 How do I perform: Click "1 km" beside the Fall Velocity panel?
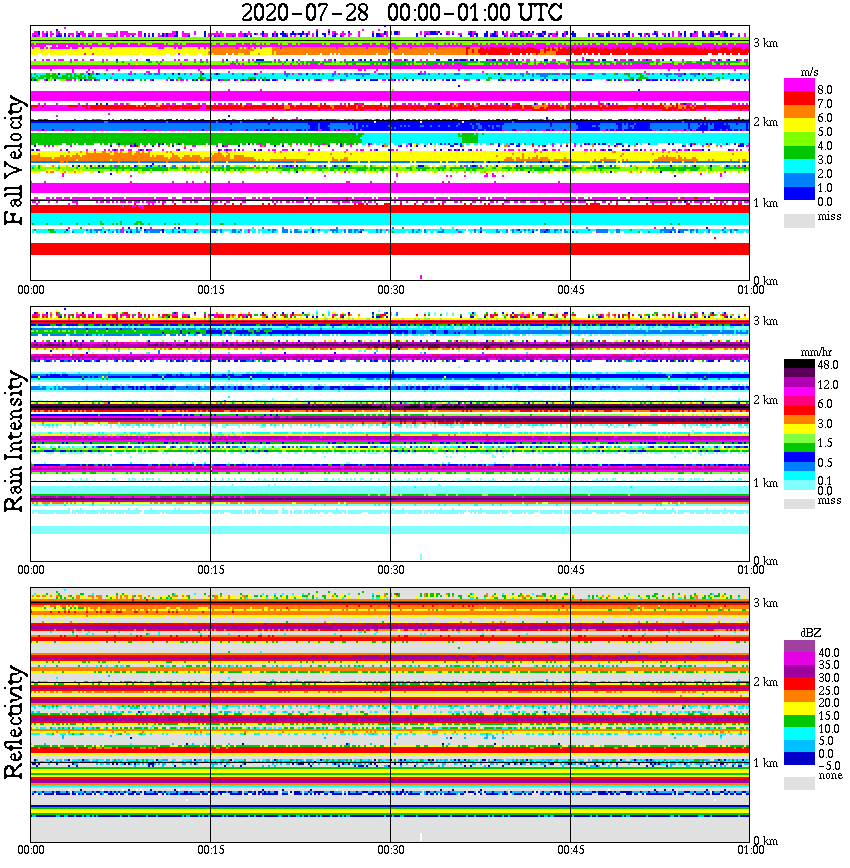[766, 203]
